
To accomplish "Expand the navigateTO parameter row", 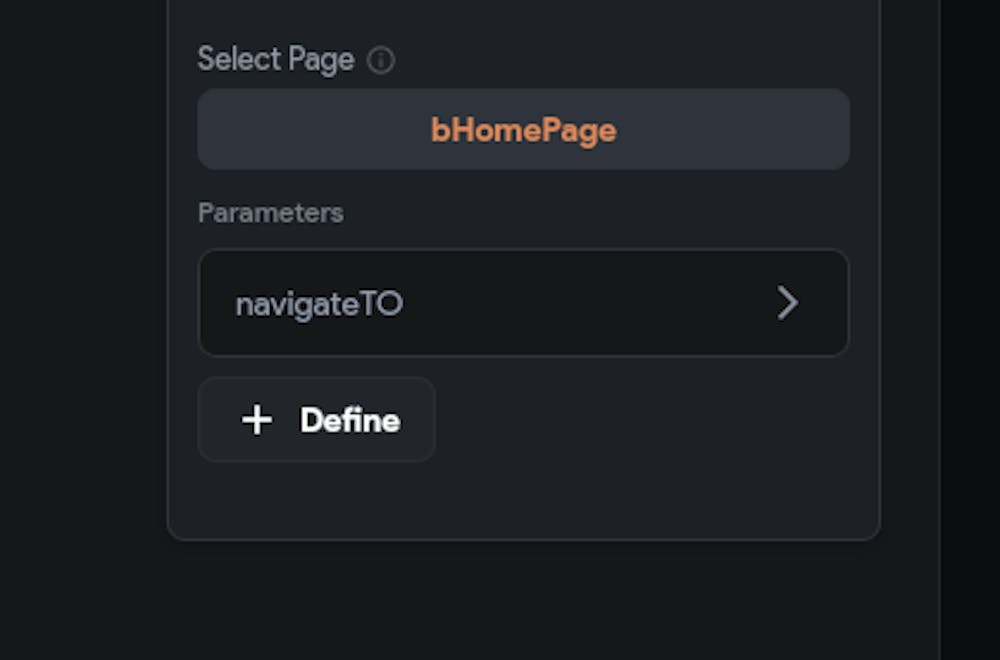I will pos(523,303).
